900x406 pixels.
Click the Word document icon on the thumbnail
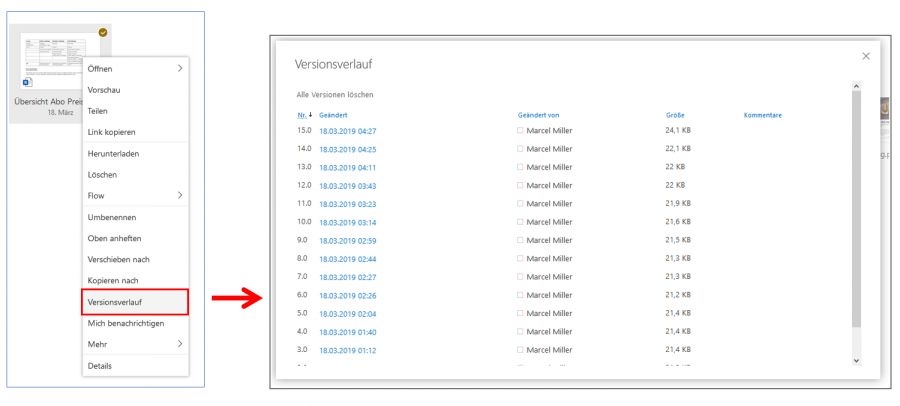coord(26,83)
